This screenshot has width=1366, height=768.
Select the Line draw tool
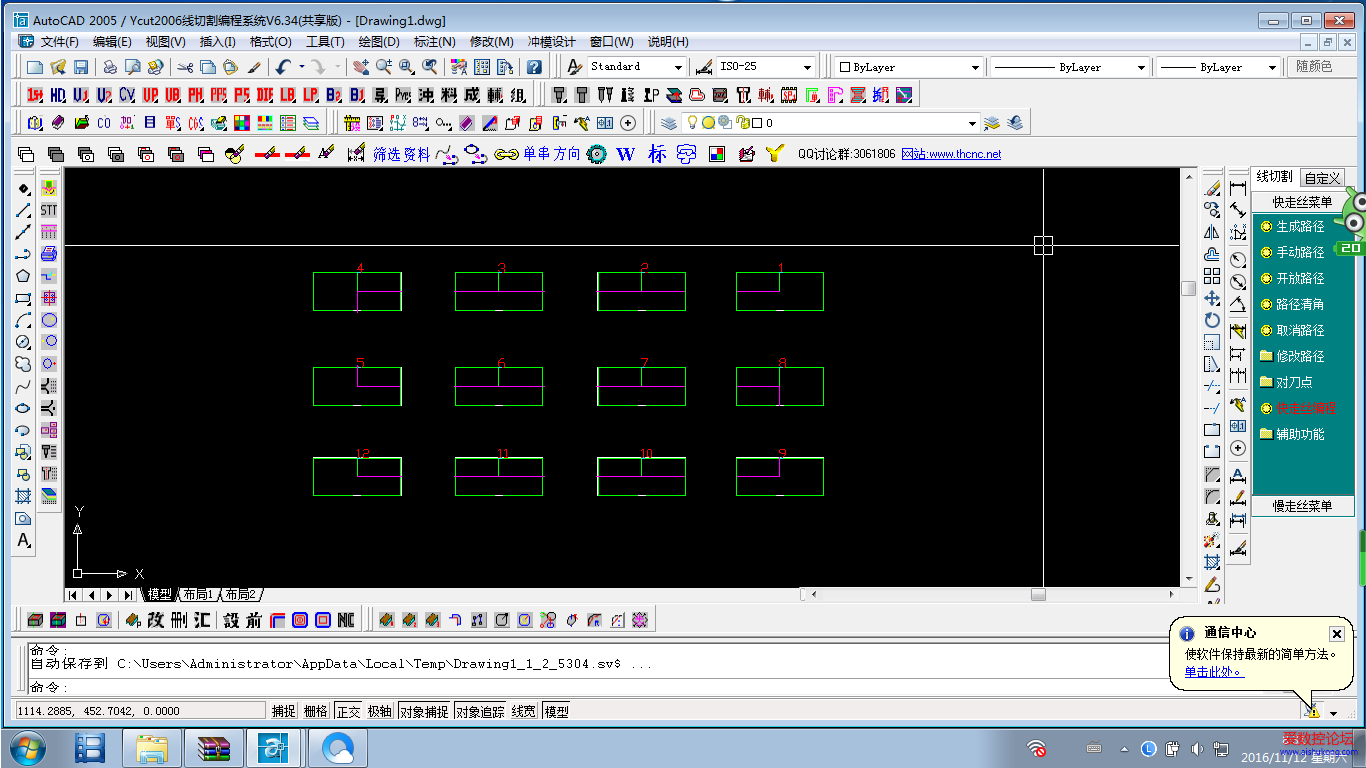coord(23,211)
